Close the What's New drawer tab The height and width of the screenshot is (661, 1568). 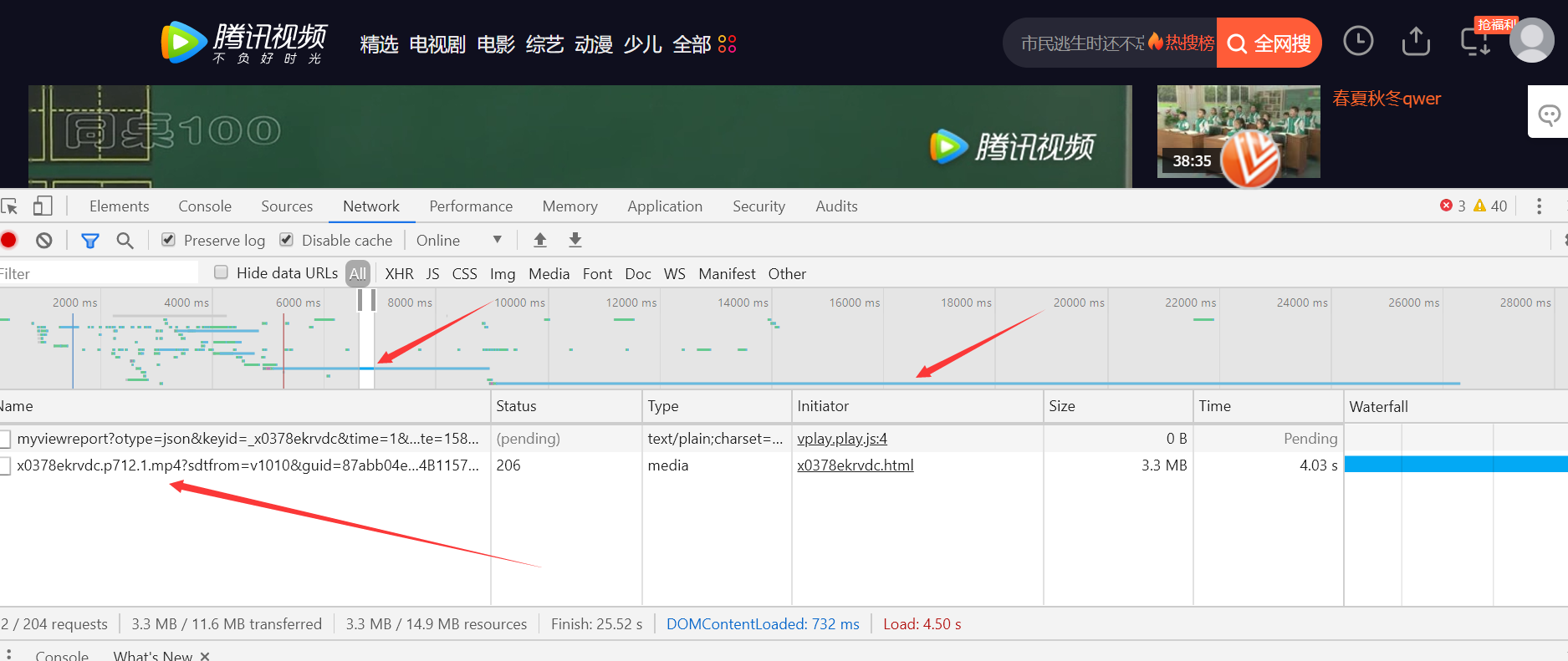coord(205,656)
